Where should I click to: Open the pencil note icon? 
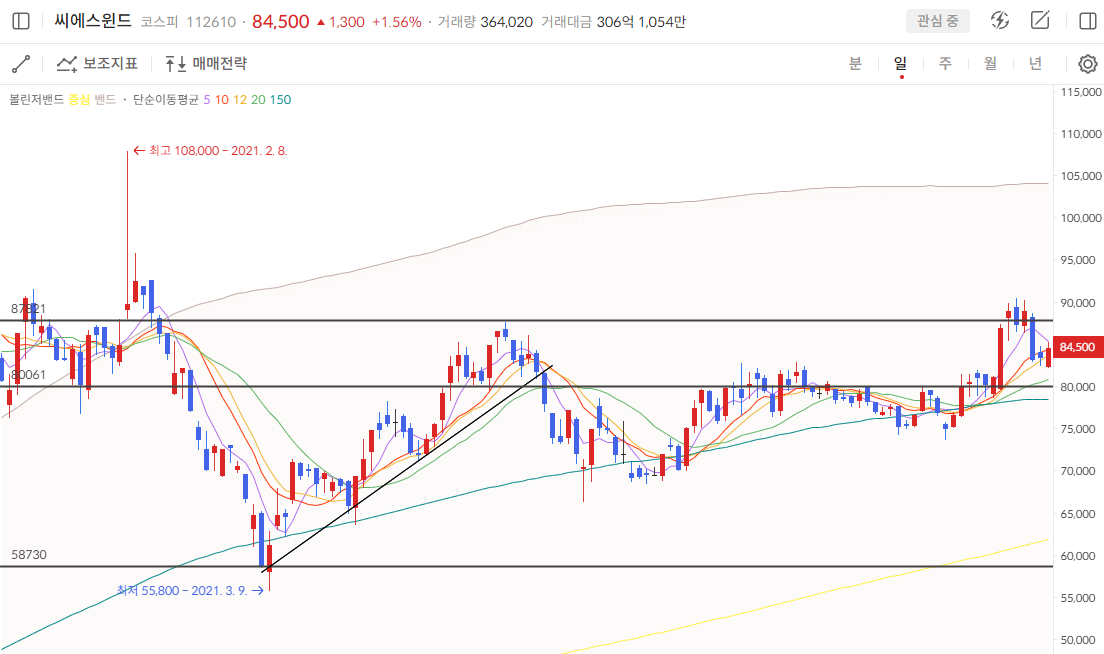pyautogui.click(x=1040, y=20)
